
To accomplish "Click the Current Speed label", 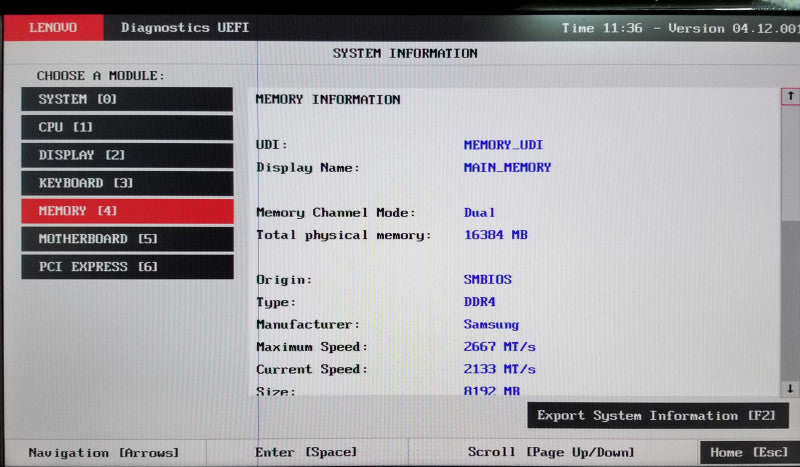I will pos(312,369).
